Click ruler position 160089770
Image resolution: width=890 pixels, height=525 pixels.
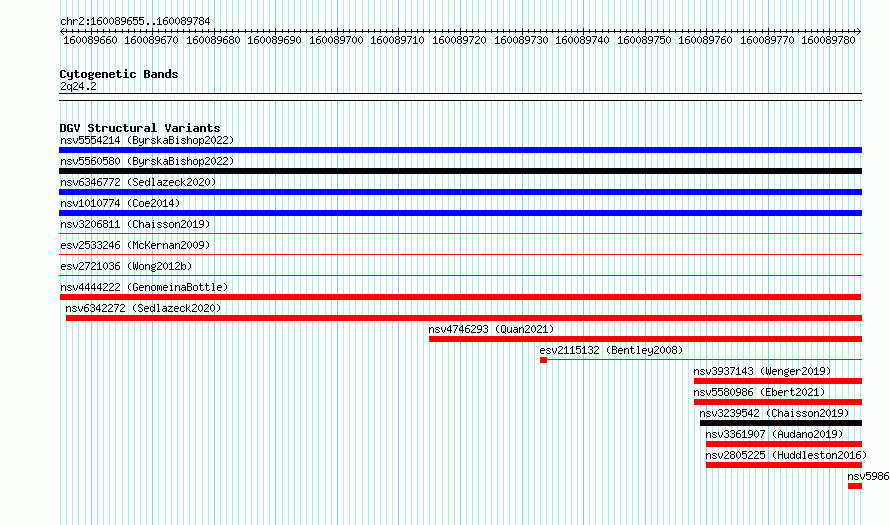[x=767, y=40]
